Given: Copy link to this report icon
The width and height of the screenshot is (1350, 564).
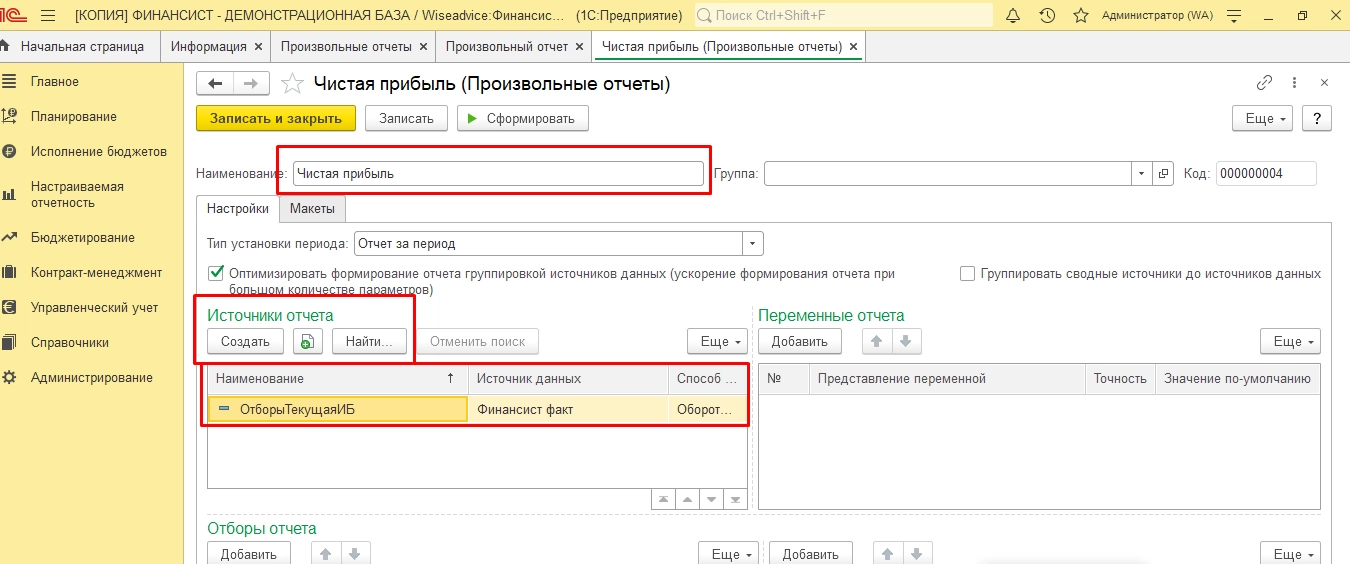Looking at the screenshot, I should [x=1265, y=83].
